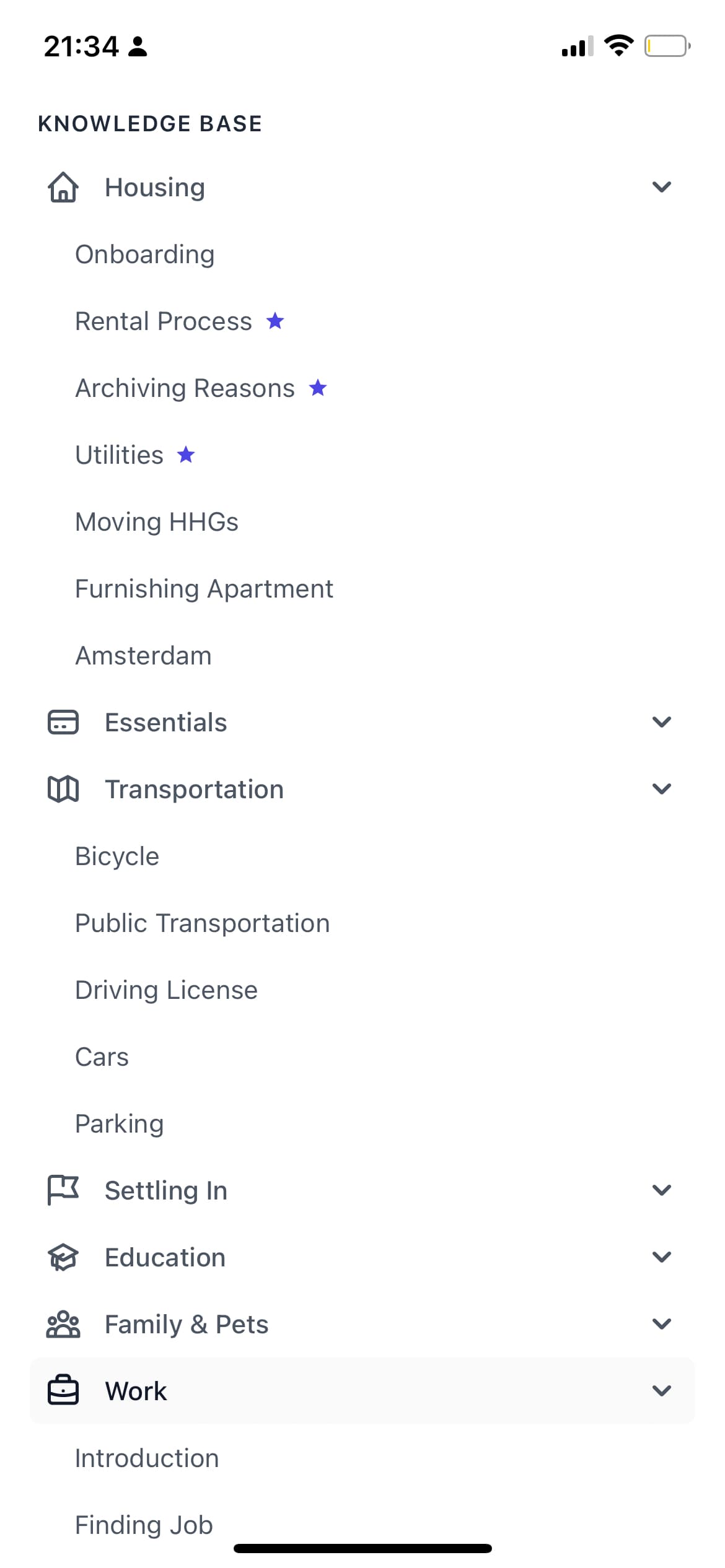Click the Work briefcase icon
The width and height of the screenshot is (725, 1568).
click(63, 1391)
